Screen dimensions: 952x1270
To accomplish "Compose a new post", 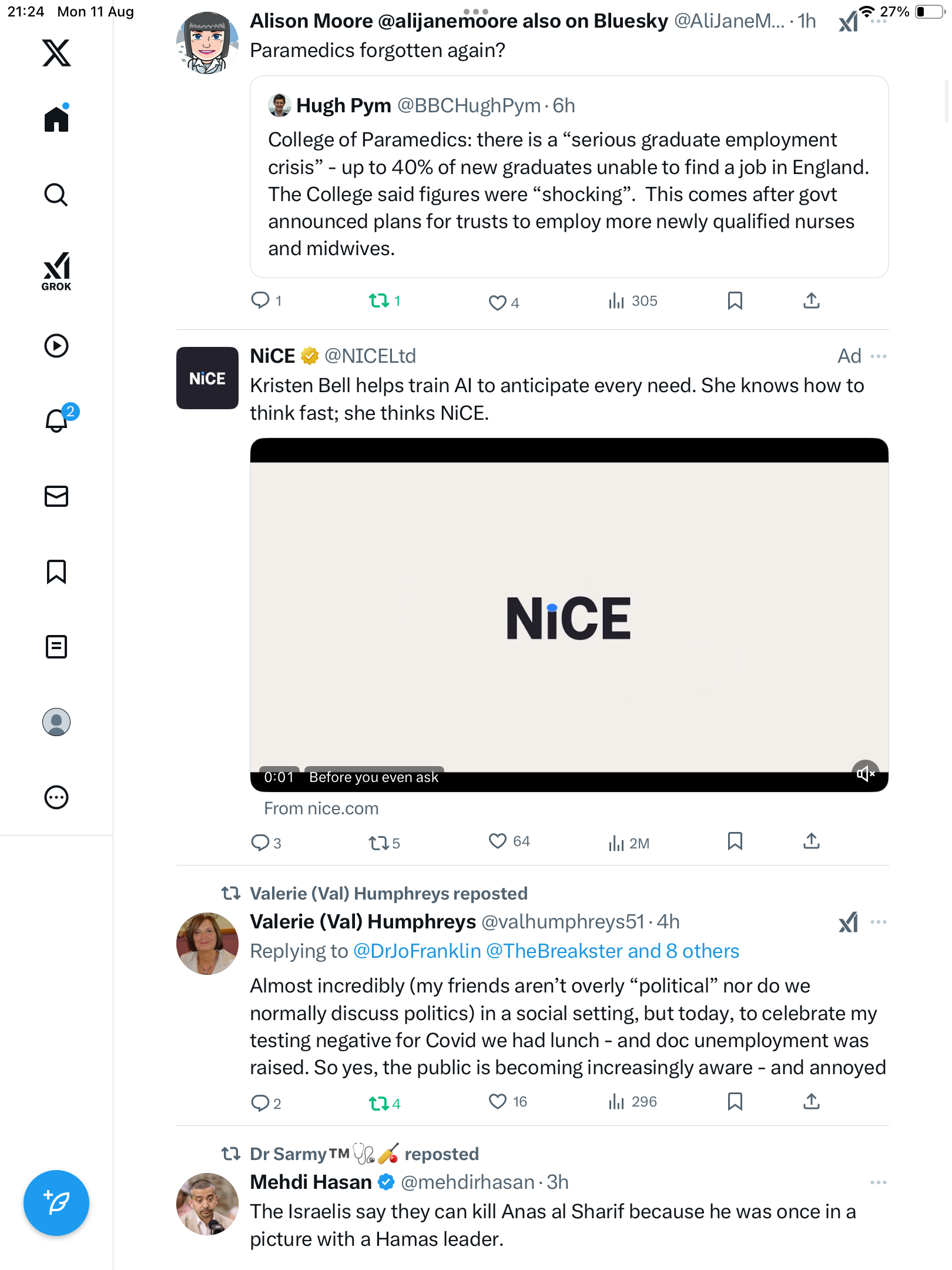I will [56, 1203].
